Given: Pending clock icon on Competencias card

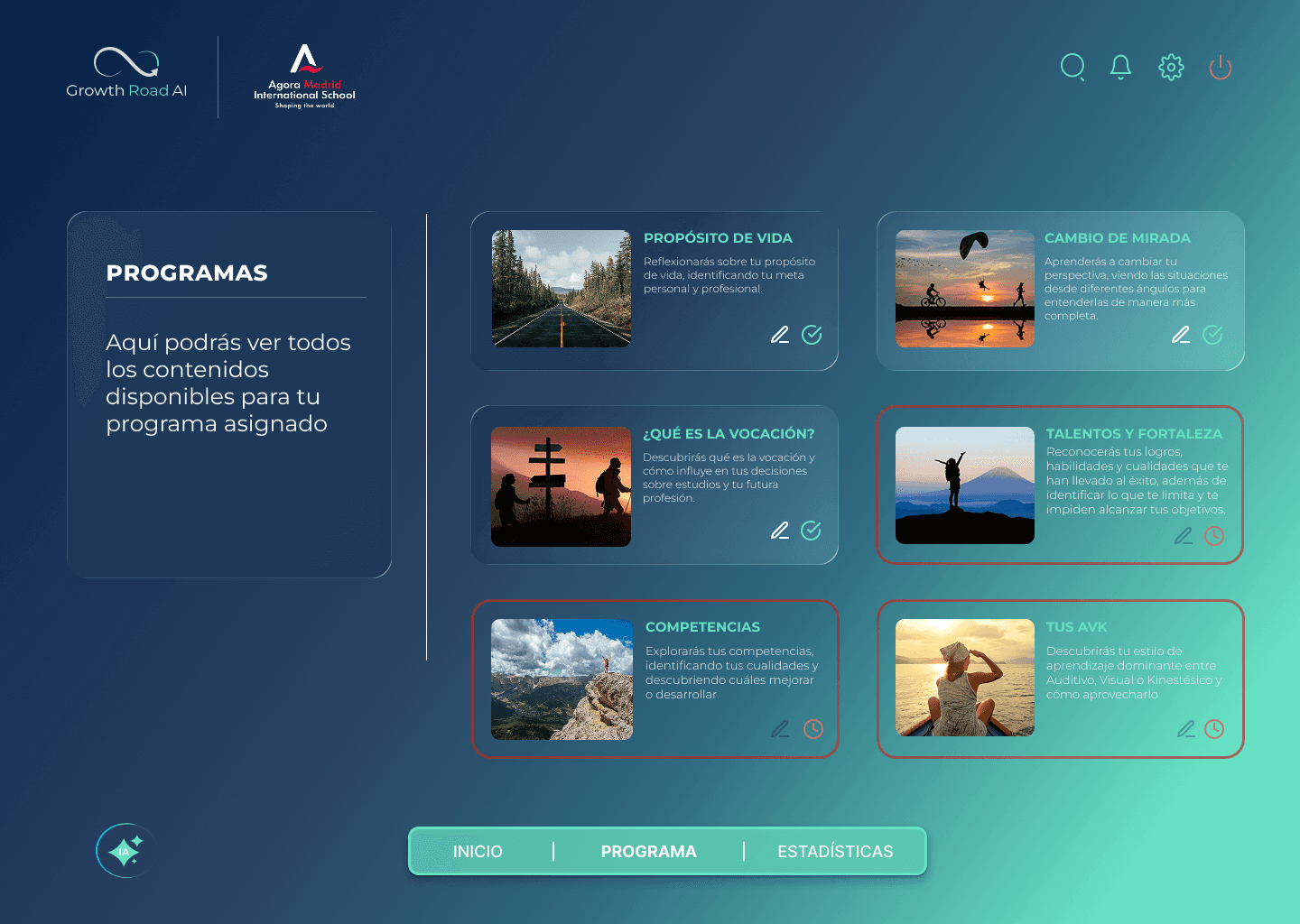Looking at the screenshot, I should click(813, 729).
